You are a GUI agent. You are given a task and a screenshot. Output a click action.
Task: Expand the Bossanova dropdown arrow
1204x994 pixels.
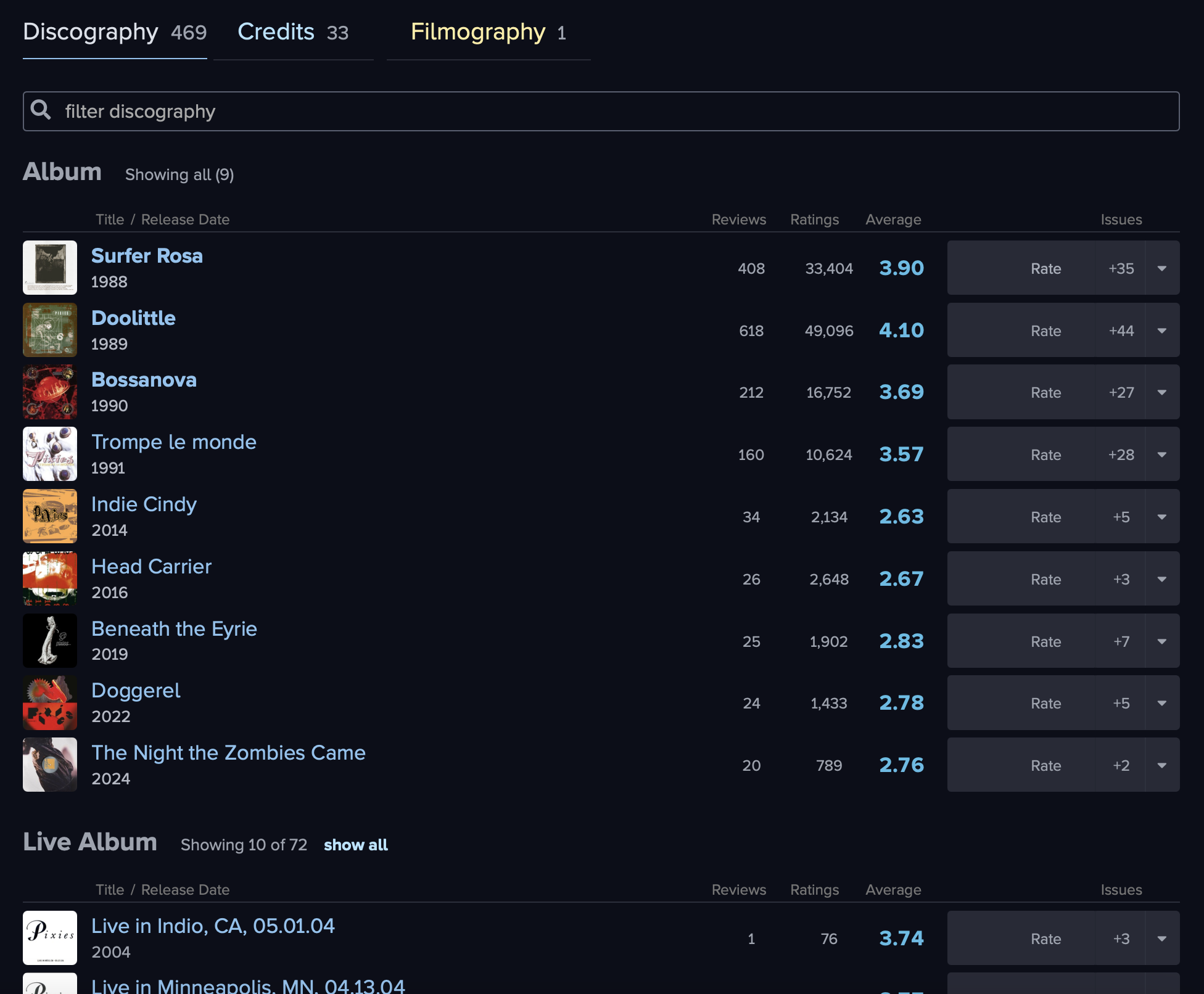[x=1162, y=392]
